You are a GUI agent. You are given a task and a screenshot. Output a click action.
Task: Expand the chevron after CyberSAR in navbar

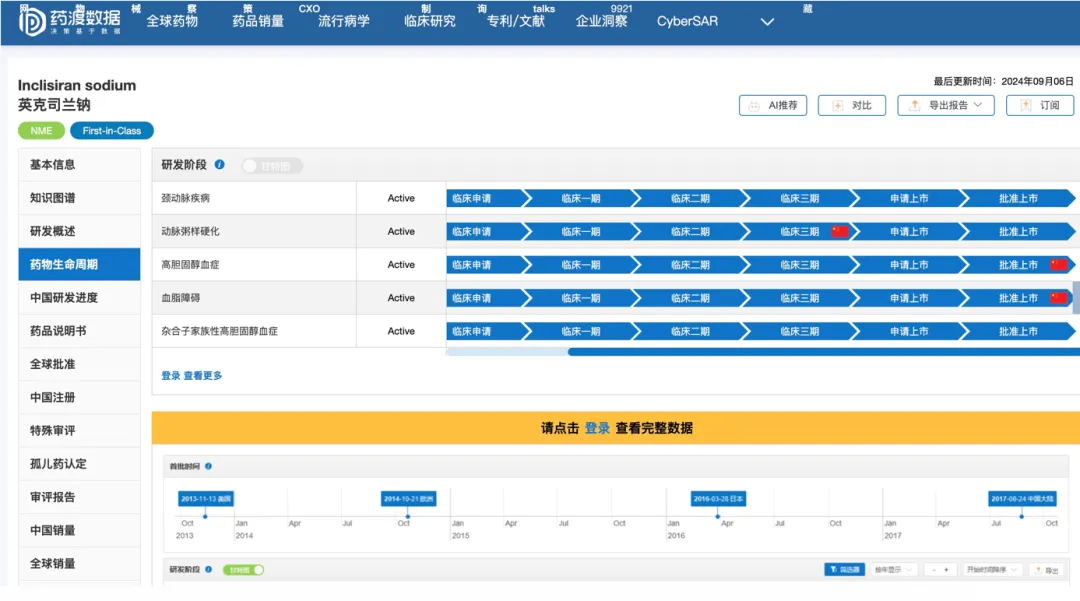coord(767,22)
